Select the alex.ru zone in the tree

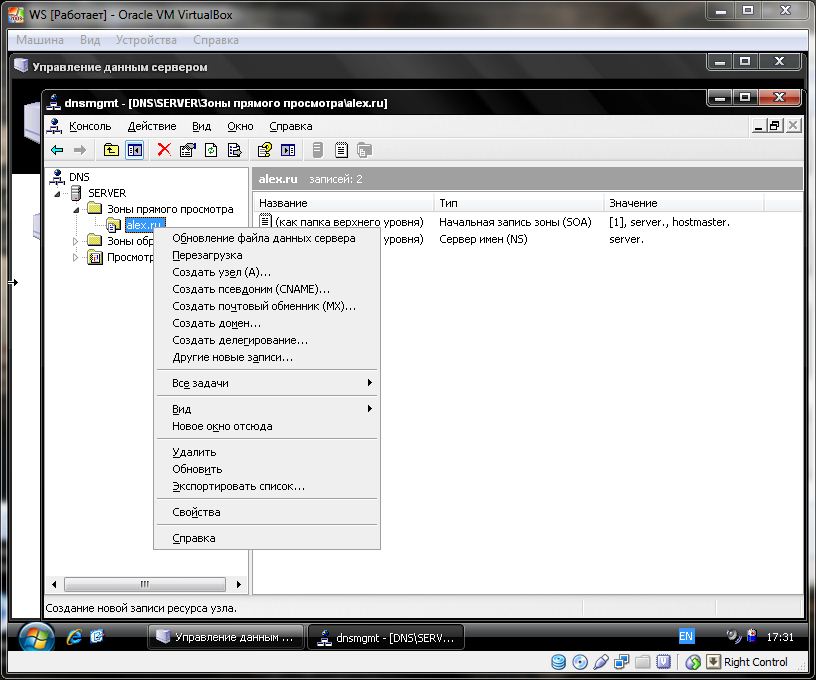coord(145,225)
